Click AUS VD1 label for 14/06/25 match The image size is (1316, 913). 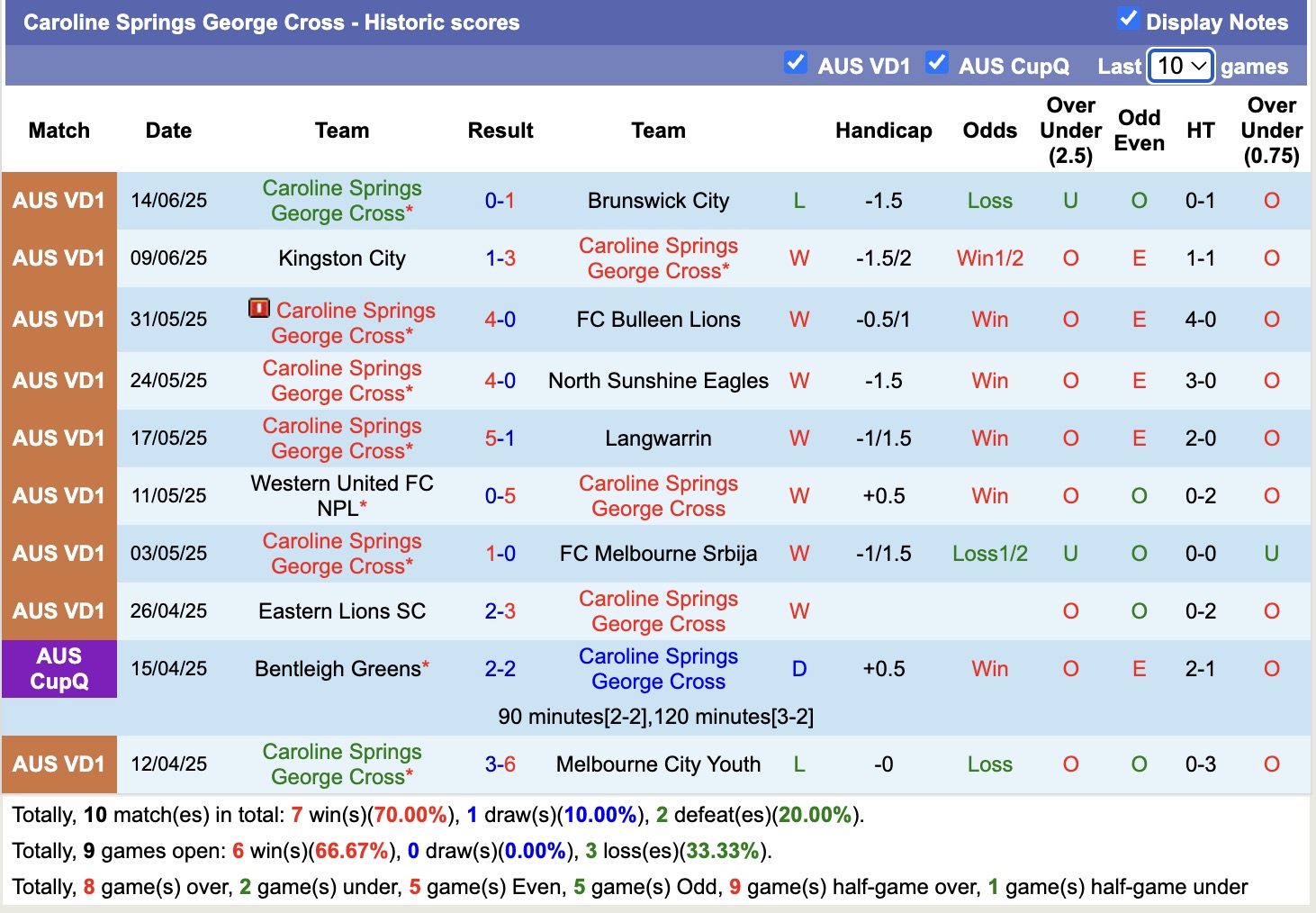tap(59, 201)
